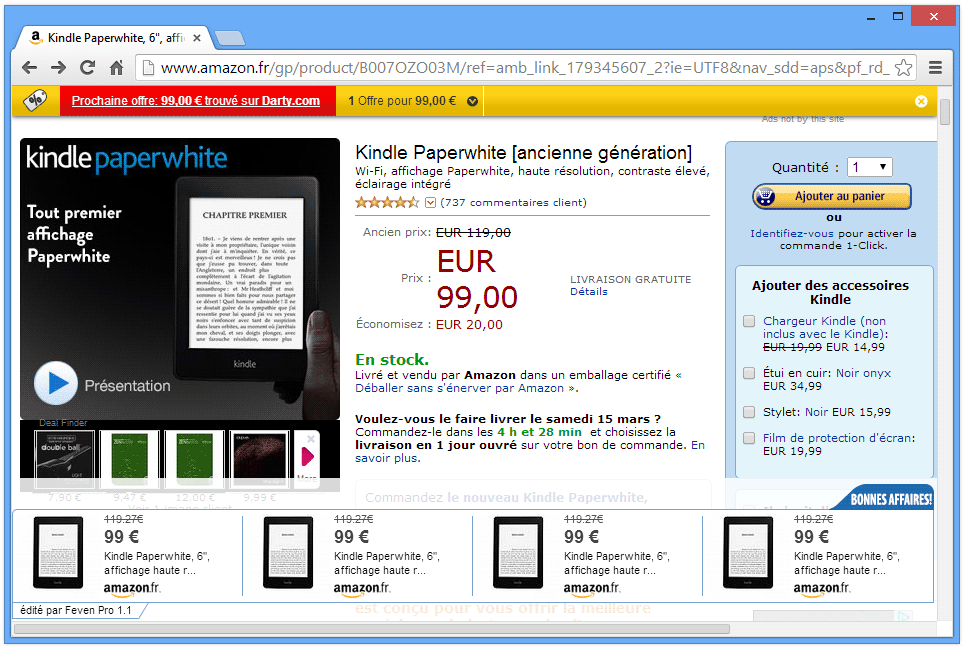Viewport: 965px width, 648px height.
Task: Open the Détails link for free delivery
Action: coord(588,292)
